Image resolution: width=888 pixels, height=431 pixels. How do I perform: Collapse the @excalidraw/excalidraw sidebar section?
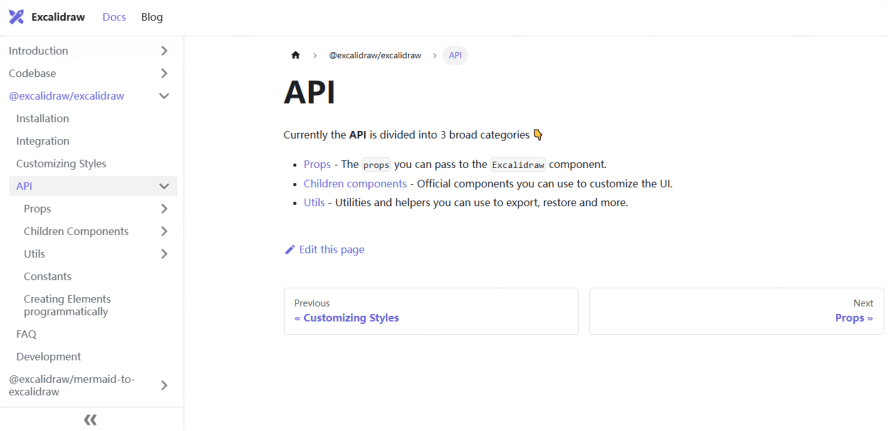[x=164, y=96]
